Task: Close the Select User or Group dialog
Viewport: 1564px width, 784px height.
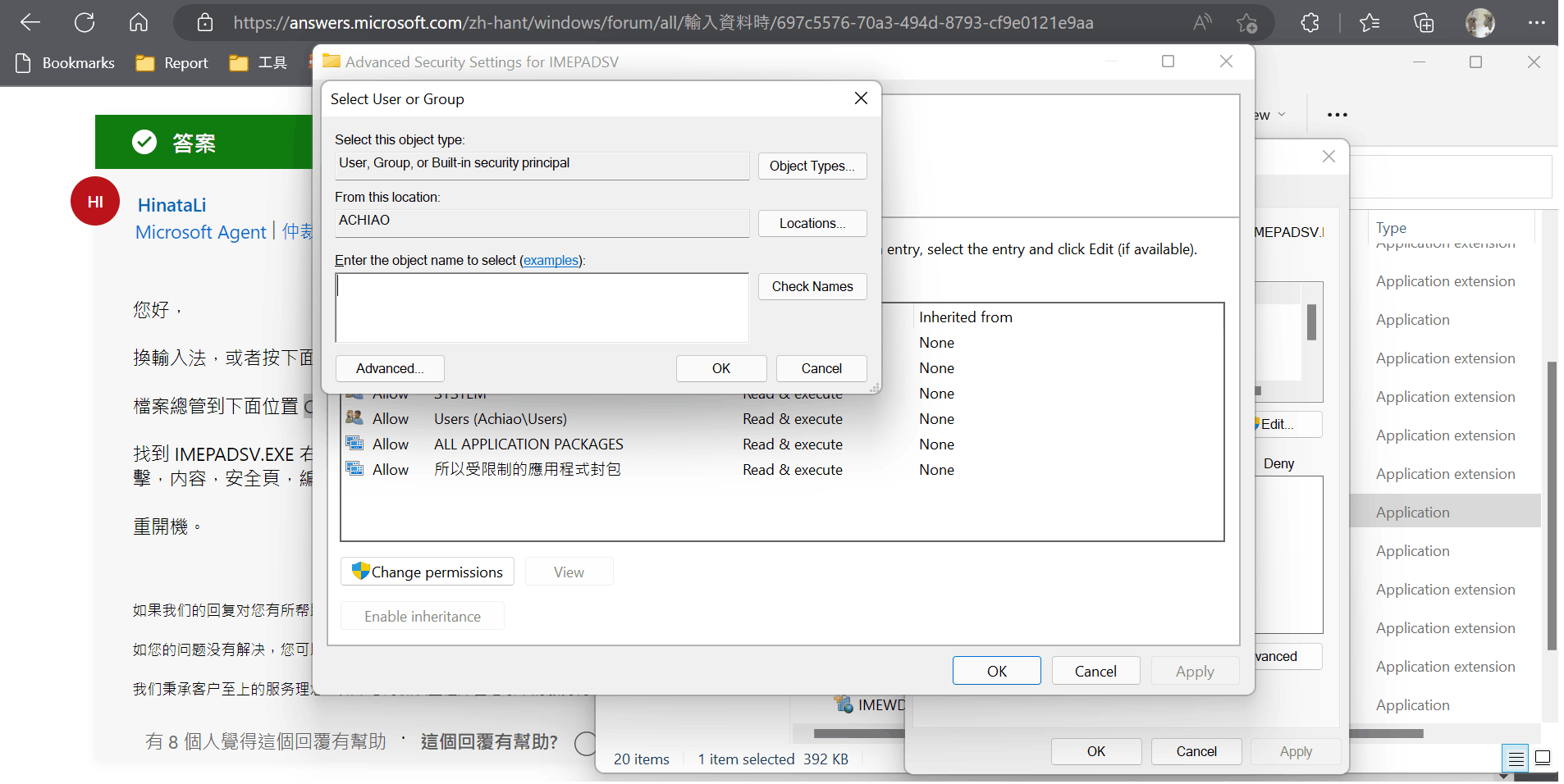Action: tap(861, 98)
